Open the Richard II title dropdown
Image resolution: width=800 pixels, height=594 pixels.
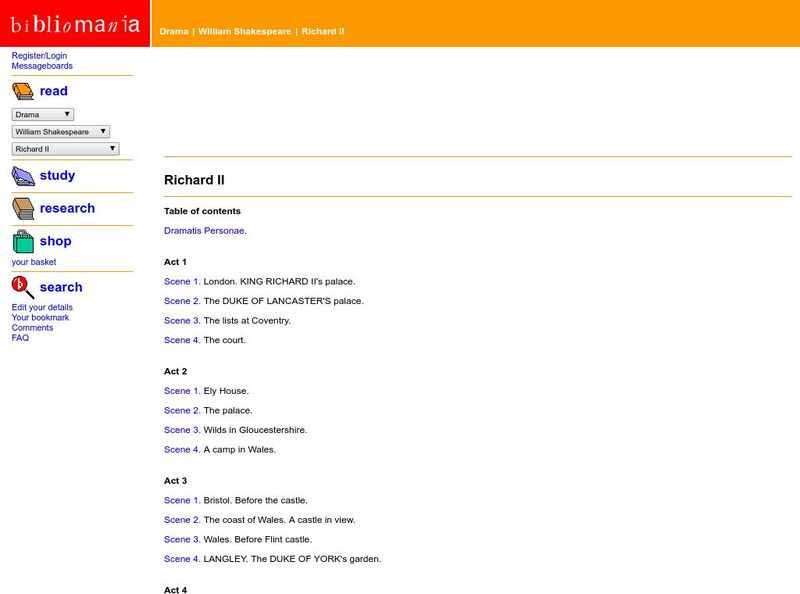coord(64,148)
